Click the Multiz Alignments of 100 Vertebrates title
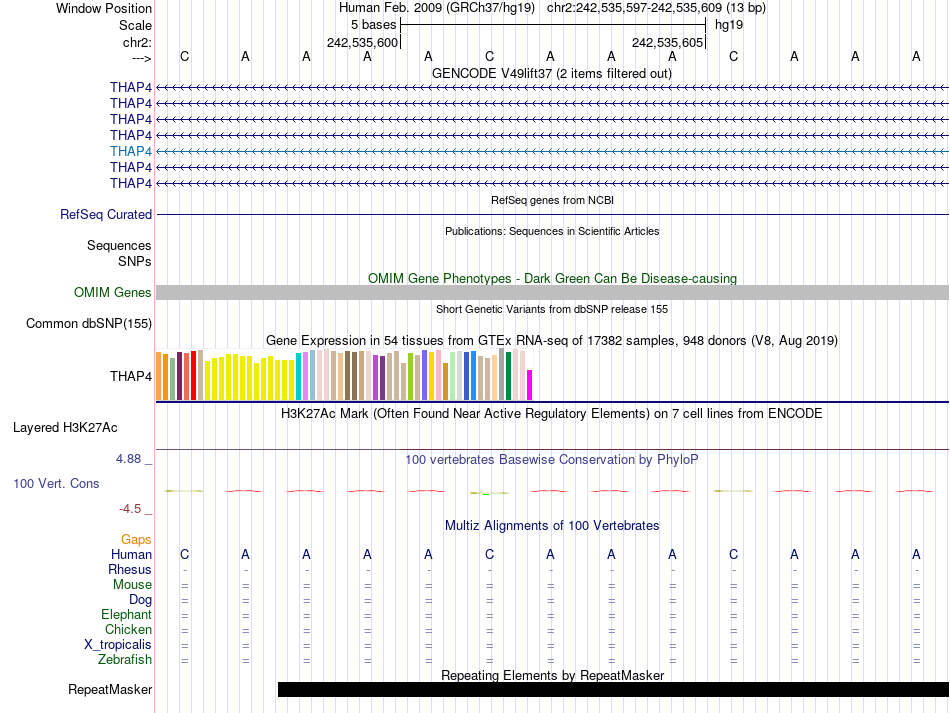The width and height of the screenshot is (950, 713). coord(551,525)
